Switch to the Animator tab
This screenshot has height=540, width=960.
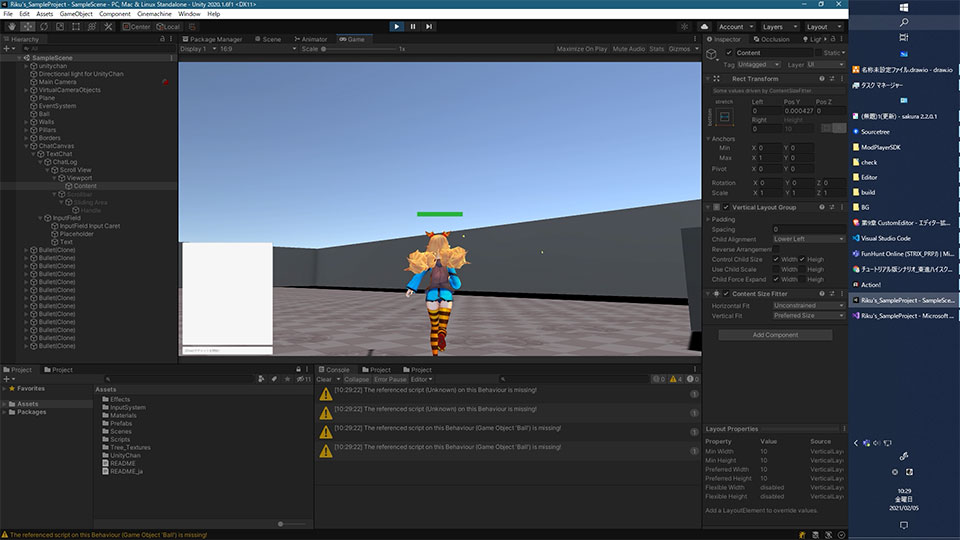311,39
